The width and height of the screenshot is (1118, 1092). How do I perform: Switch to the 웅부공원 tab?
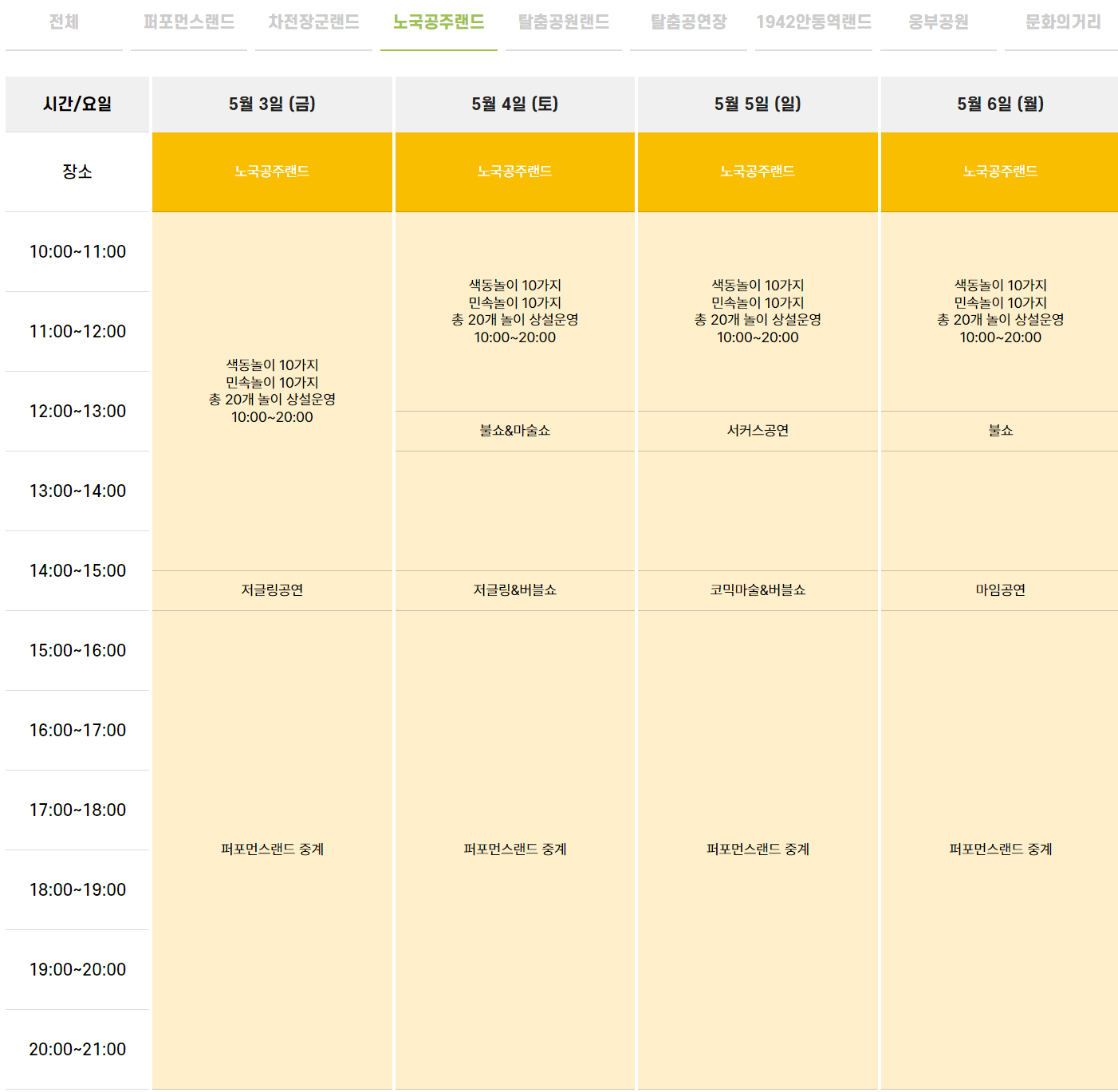click(x=938, y=22)
